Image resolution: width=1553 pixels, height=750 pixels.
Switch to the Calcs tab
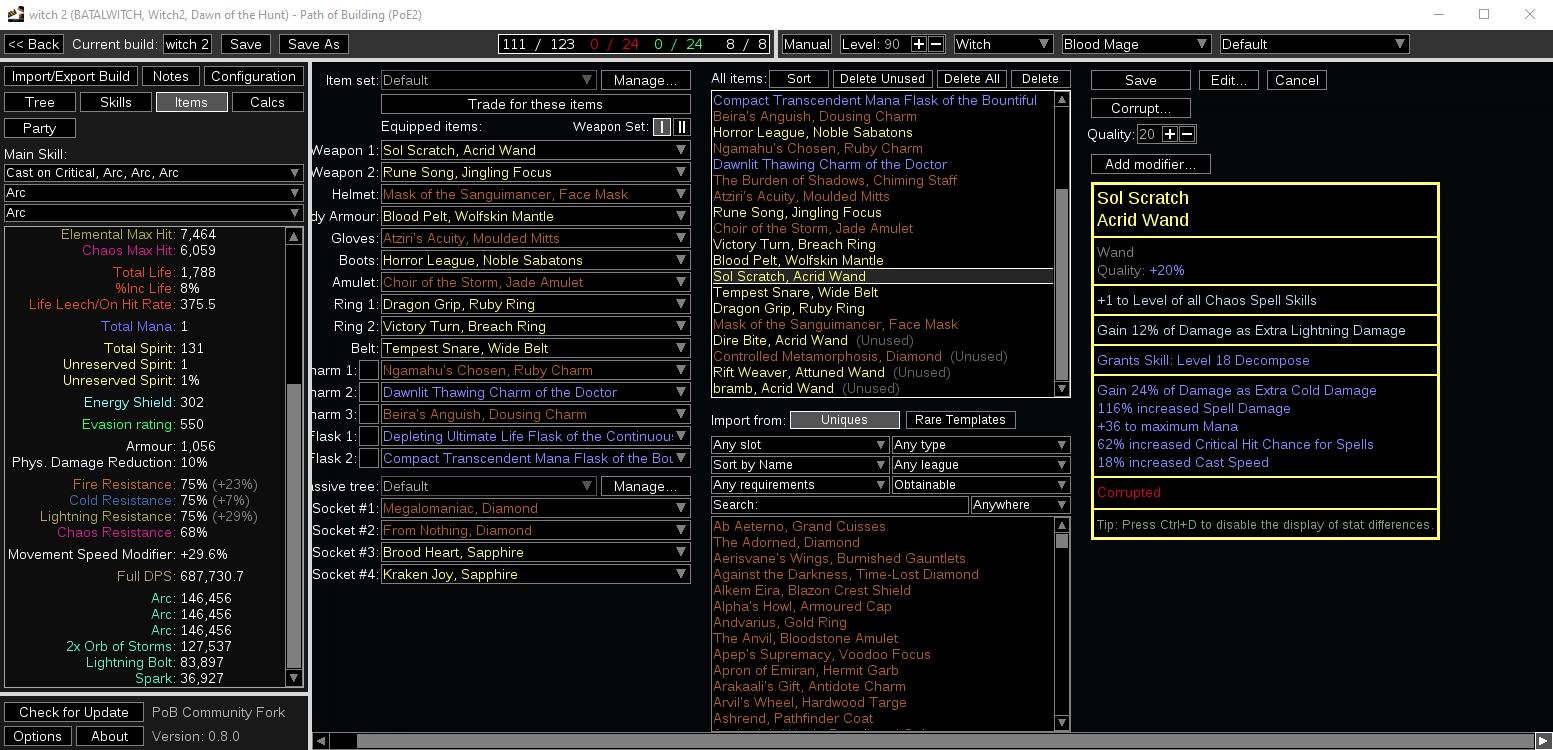(x=268, y=102)
